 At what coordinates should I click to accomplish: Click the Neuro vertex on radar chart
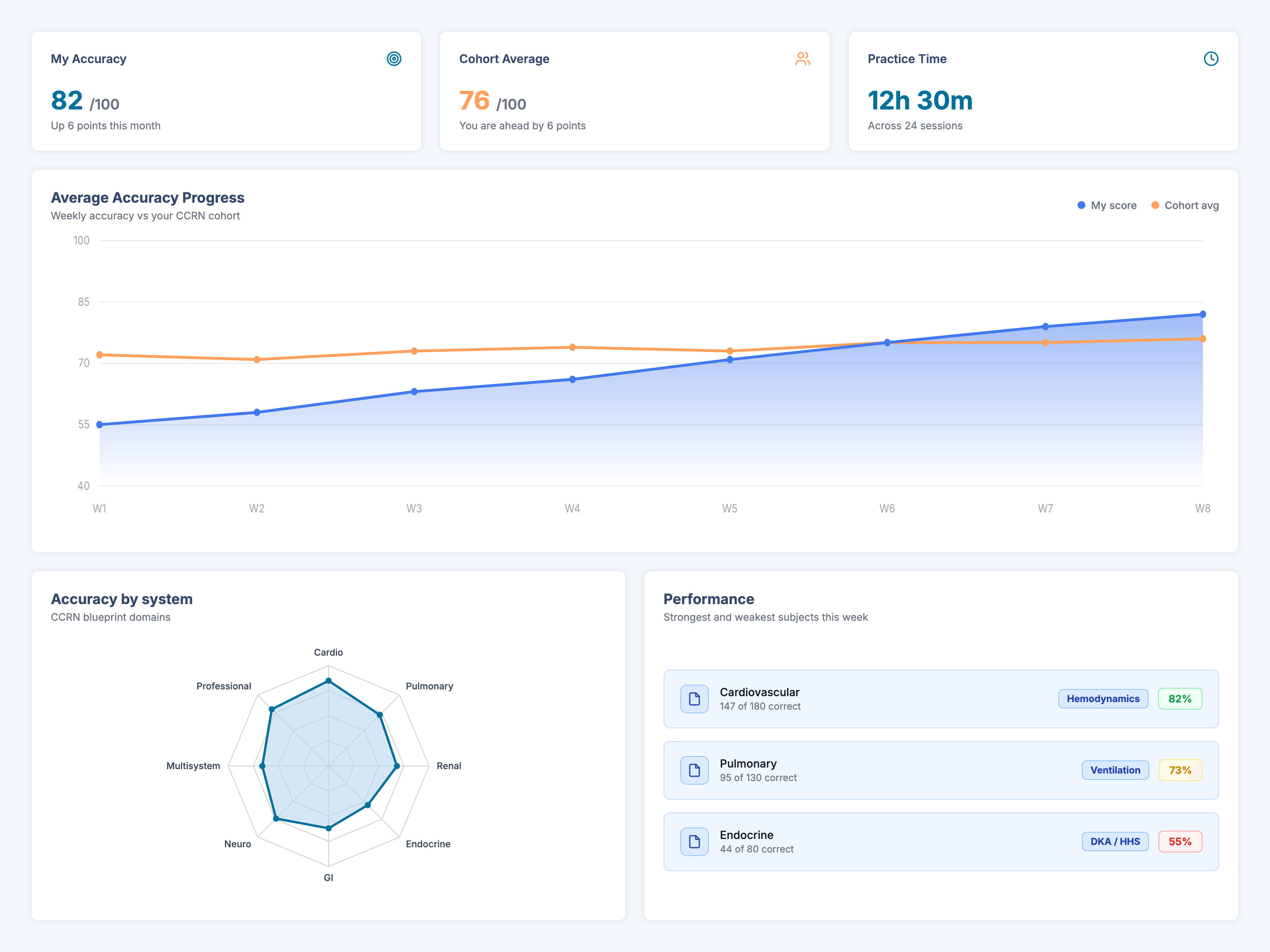pos(276,818)
